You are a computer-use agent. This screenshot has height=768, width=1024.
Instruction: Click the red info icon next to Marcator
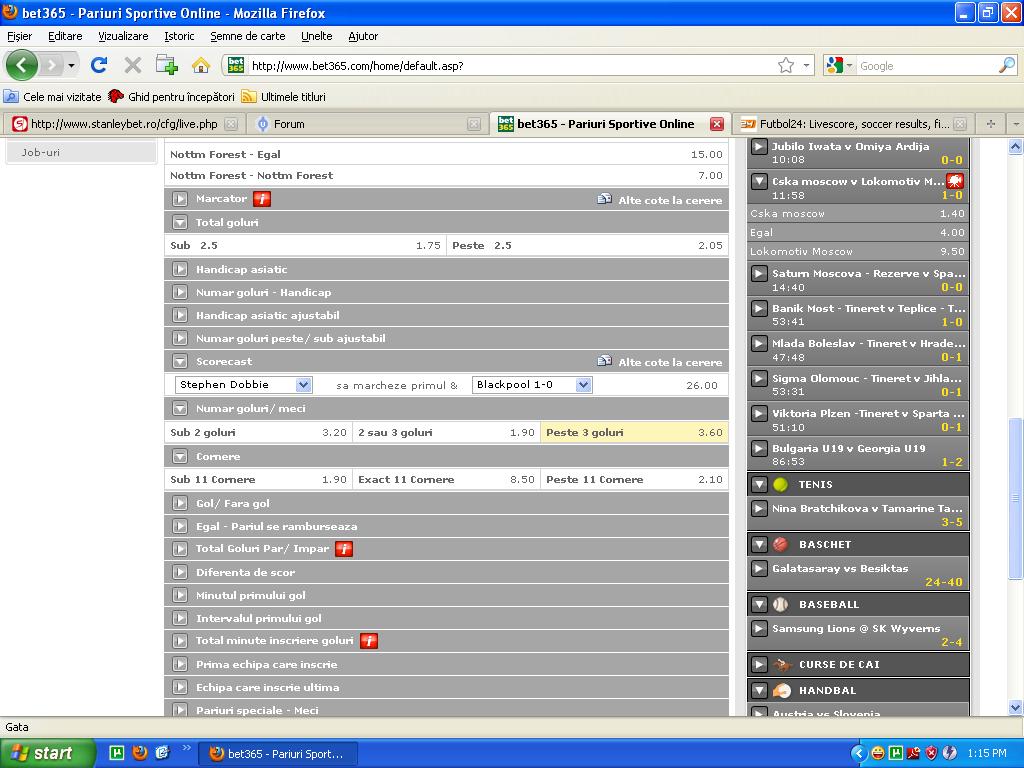pyautogui.click(x=262, y=199)
